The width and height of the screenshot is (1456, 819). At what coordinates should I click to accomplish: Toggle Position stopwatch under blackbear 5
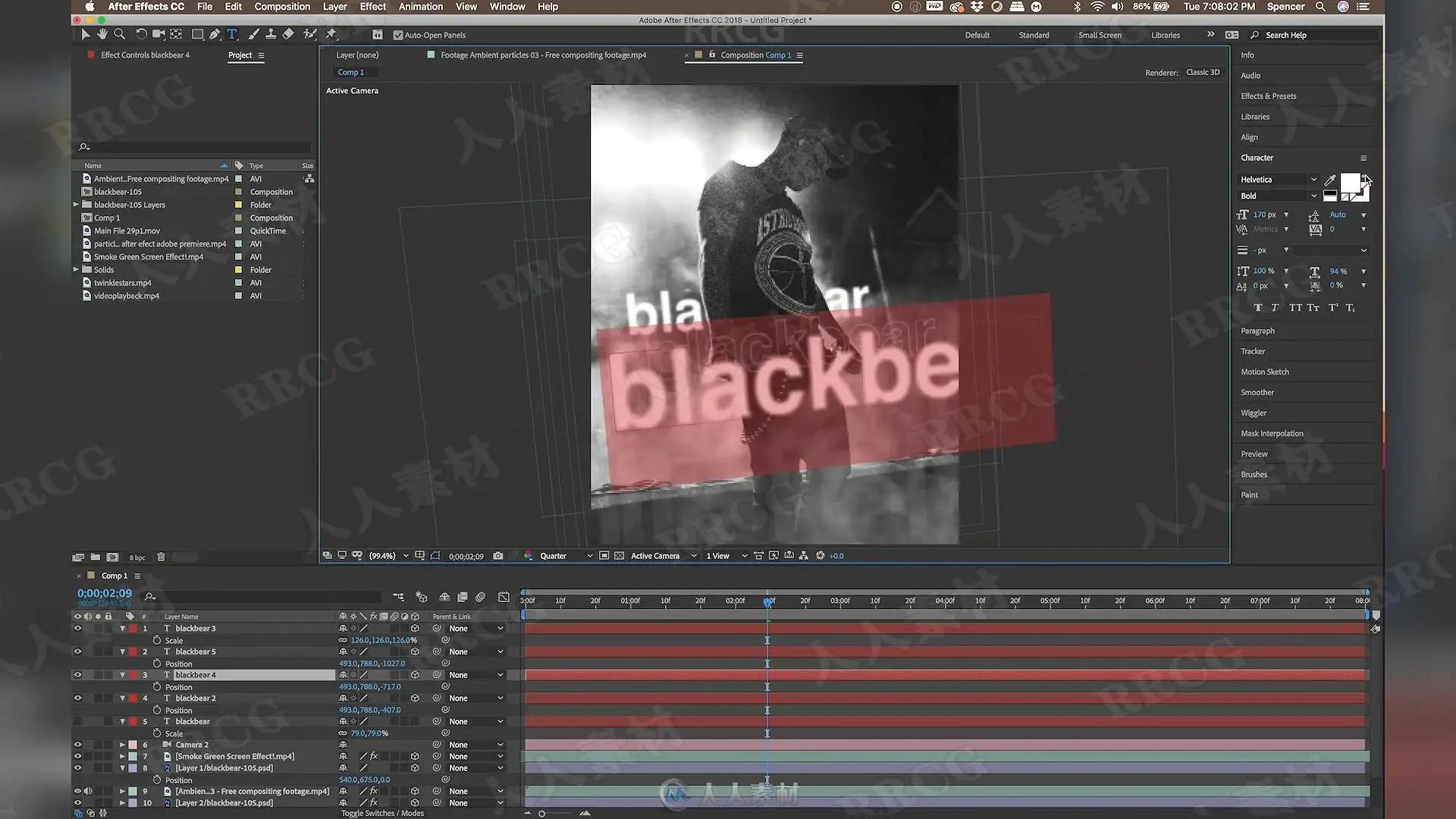[157, 664]
